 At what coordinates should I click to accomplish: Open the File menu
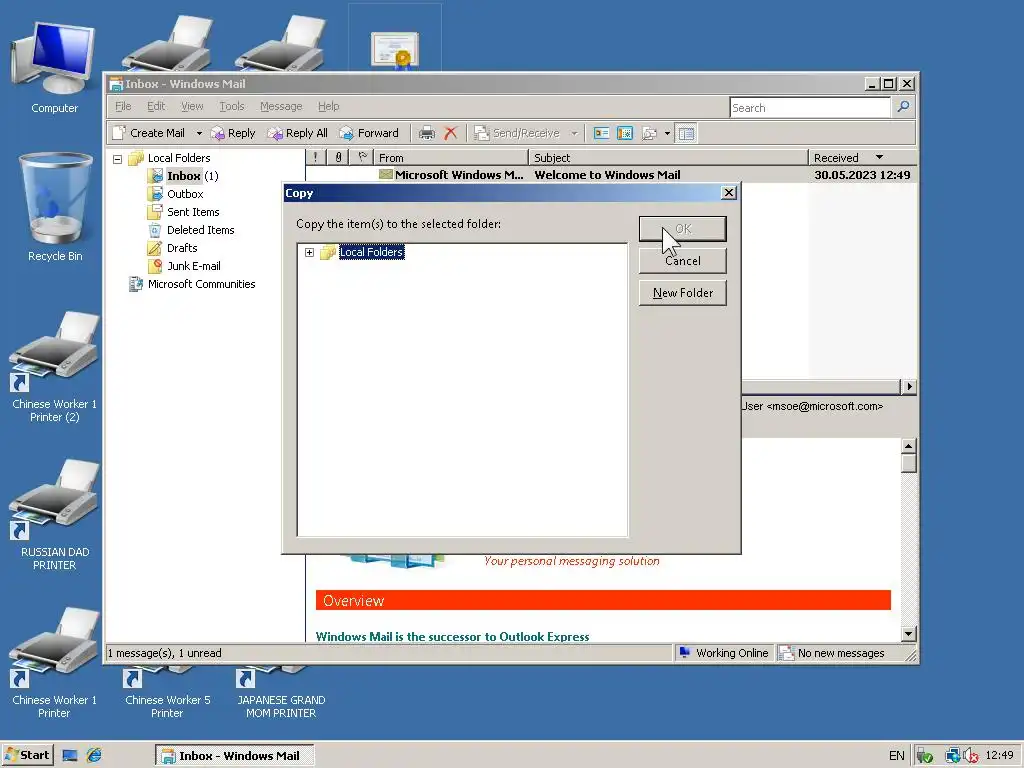click(x=123, y=106)
